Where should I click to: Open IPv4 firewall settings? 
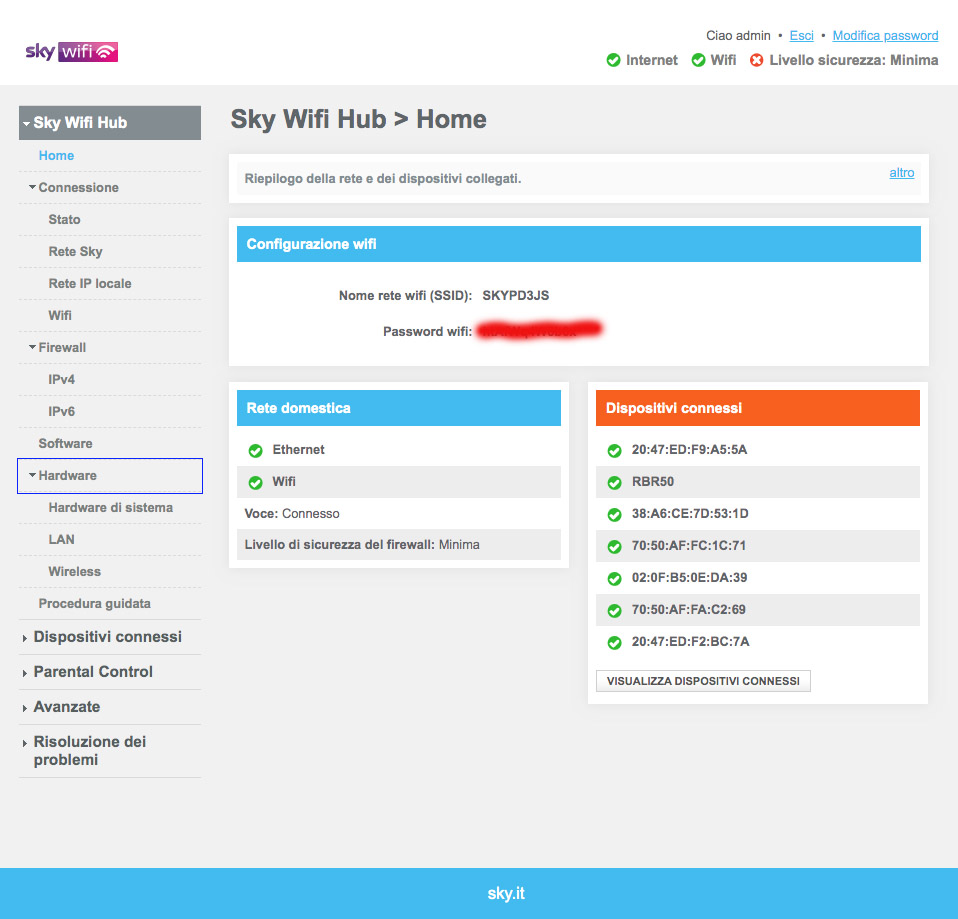click(62, 379)
